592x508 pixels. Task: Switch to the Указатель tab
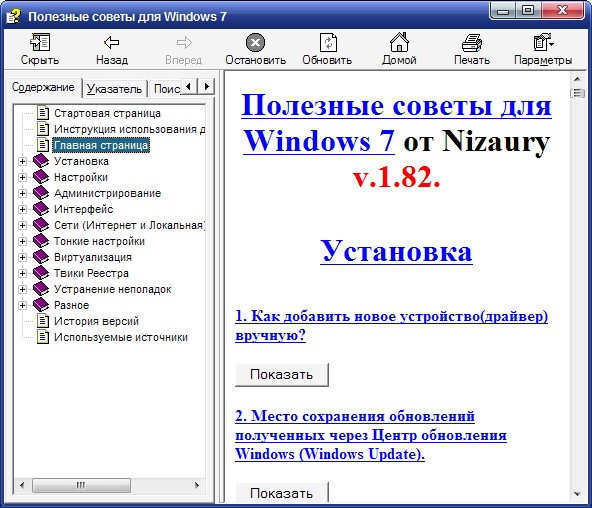(x=114, y=89)
